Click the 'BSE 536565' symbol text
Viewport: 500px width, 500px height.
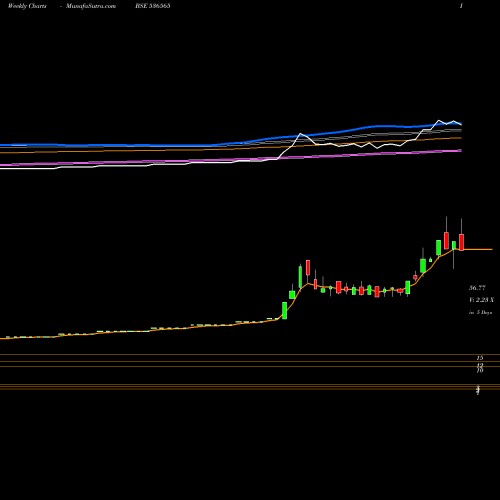[x=153, y=6]
